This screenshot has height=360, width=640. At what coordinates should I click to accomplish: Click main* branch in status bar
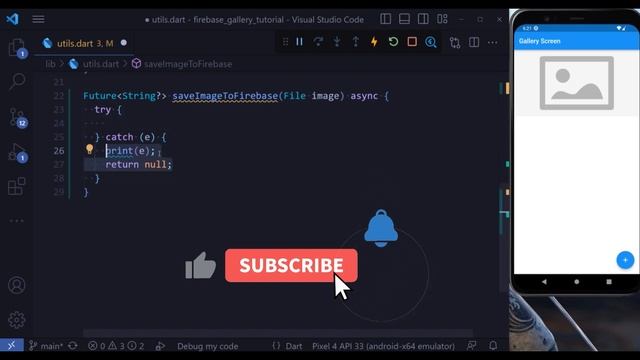pos(46,346)
